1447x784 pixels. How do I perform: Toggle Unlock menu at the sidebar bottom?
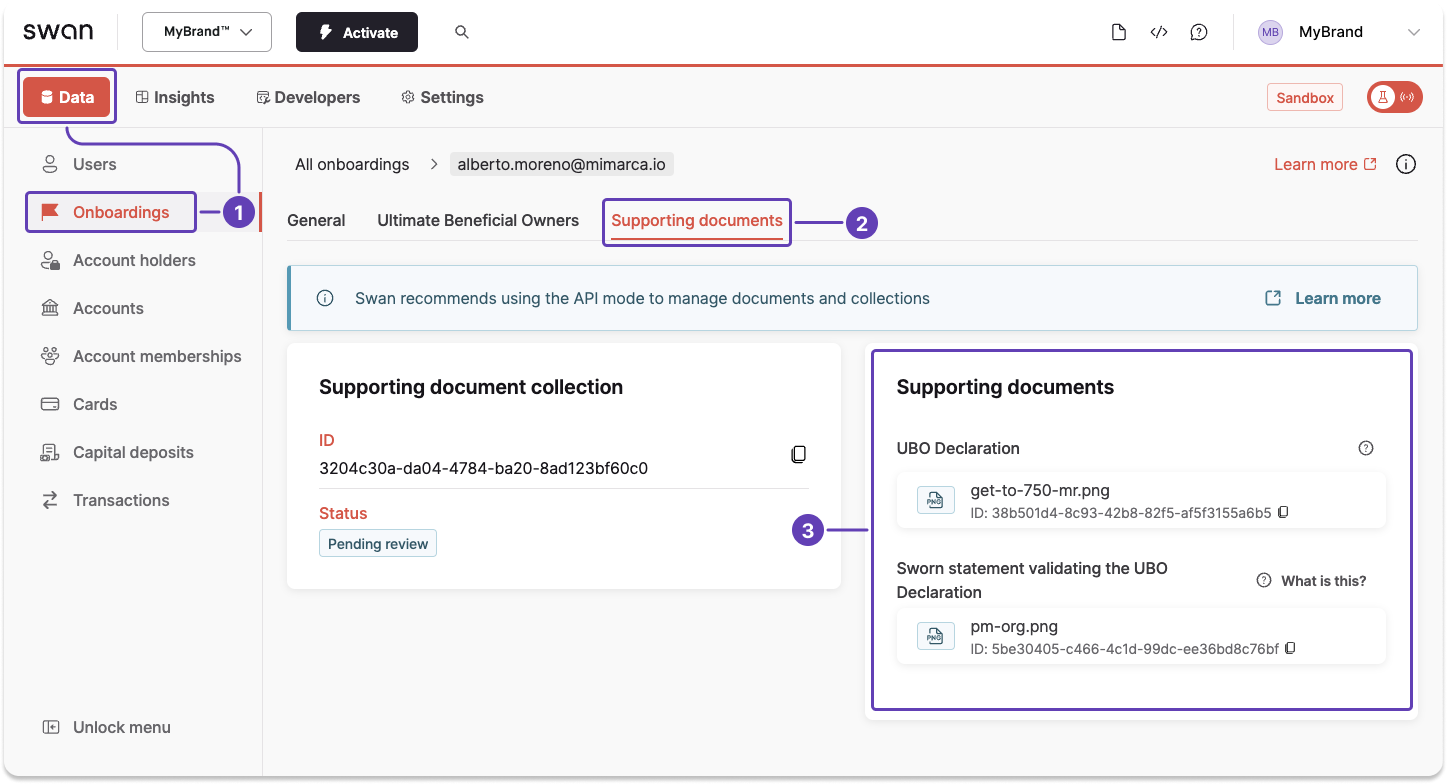[x=106, y=727]
